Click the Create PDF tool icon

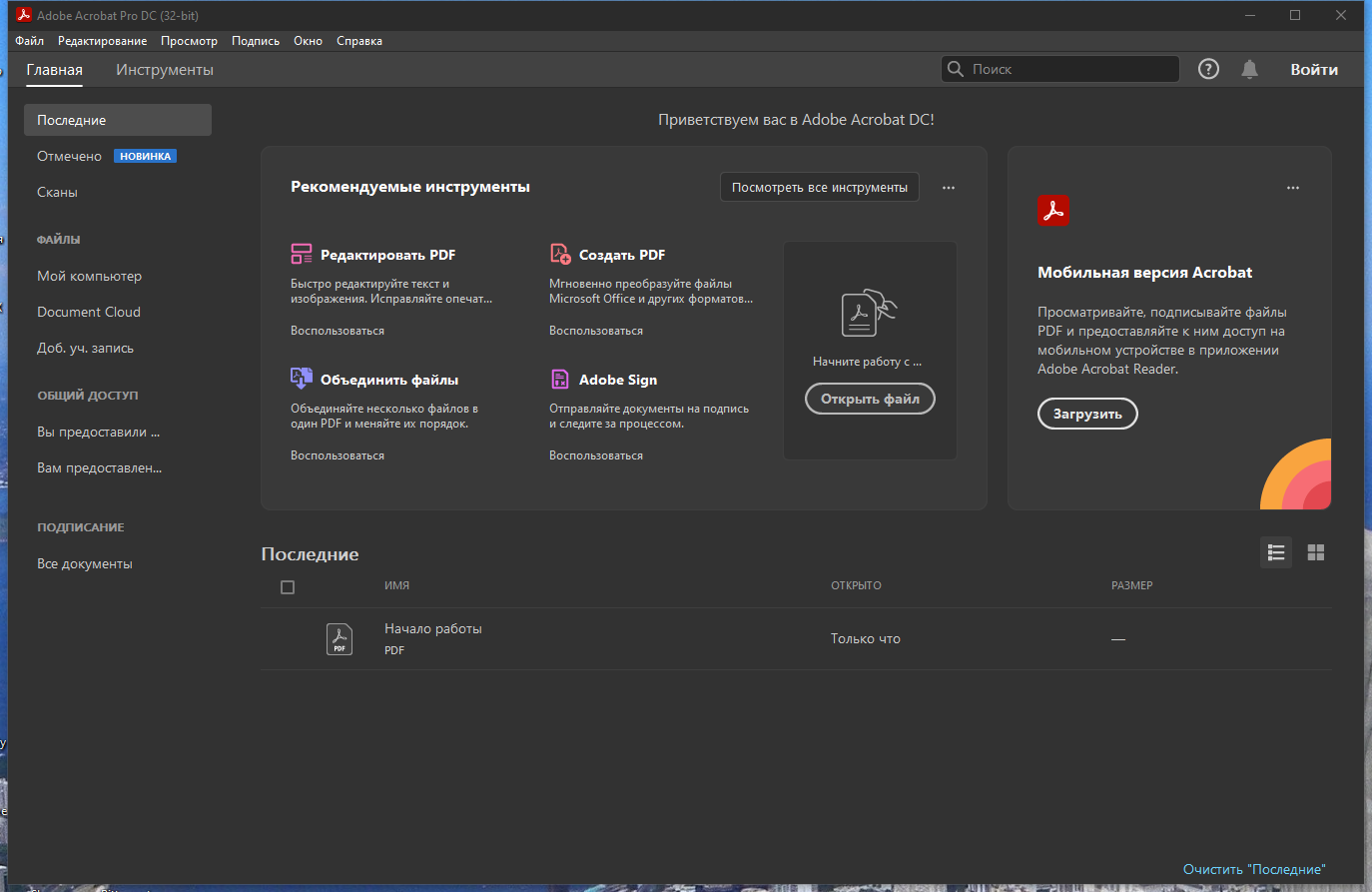pyautogui.click(x=560, y=254)
